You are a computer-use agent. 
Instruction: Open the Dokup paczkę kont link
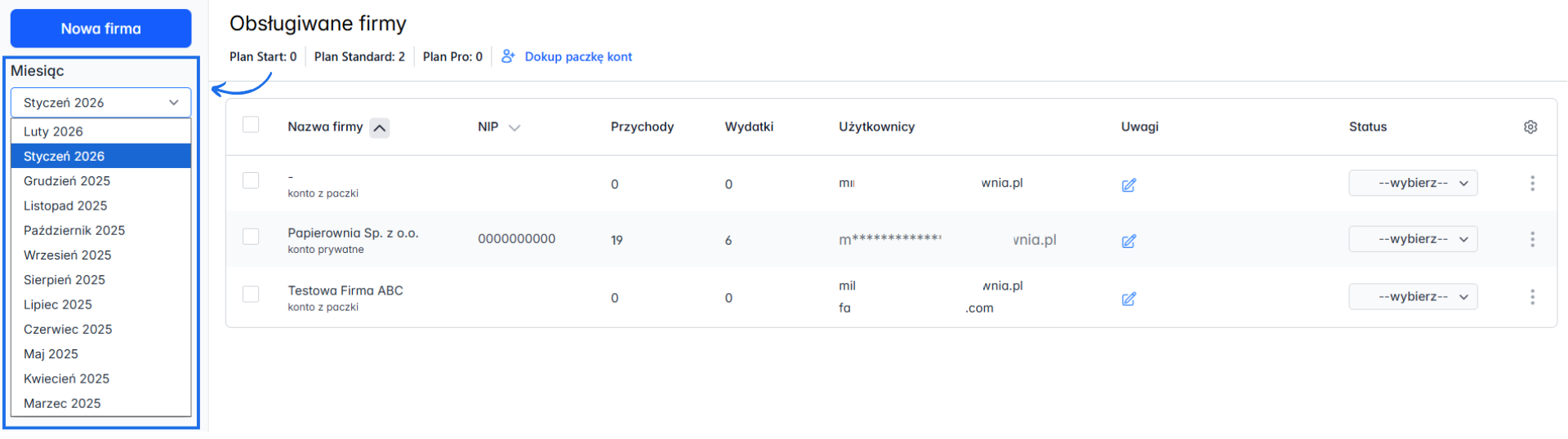(577, 57)
